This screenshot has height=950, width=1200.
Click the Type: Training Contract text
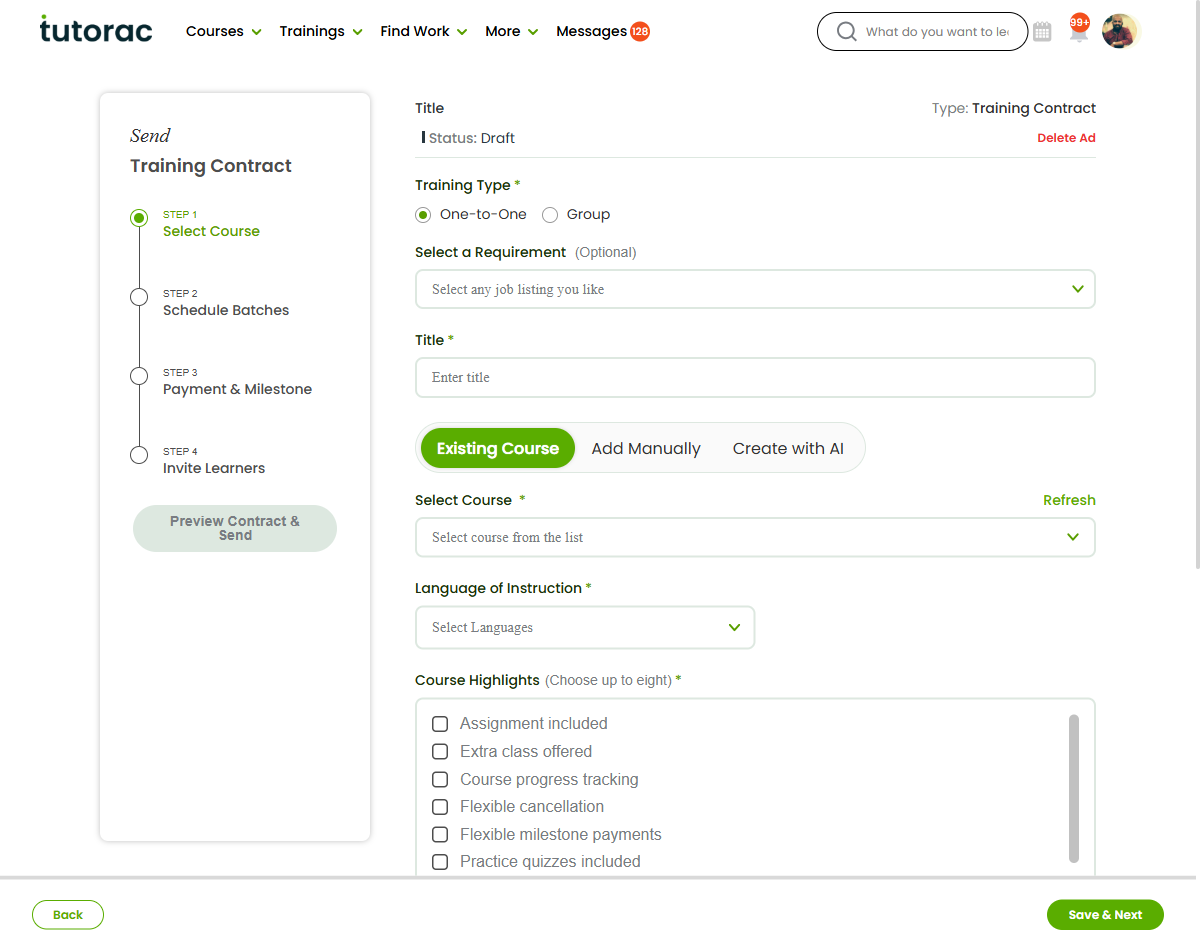pos(1014,108)
